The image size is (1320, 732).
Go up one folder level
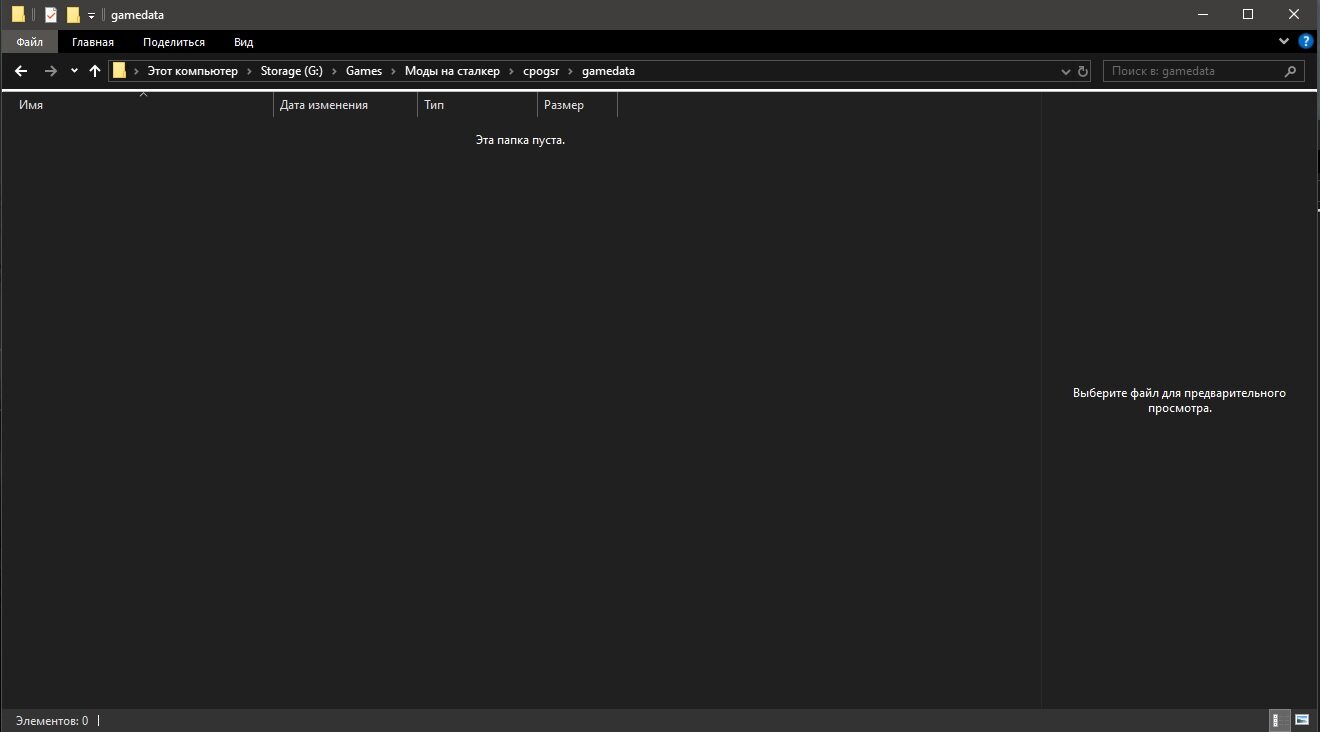(95, 71)
